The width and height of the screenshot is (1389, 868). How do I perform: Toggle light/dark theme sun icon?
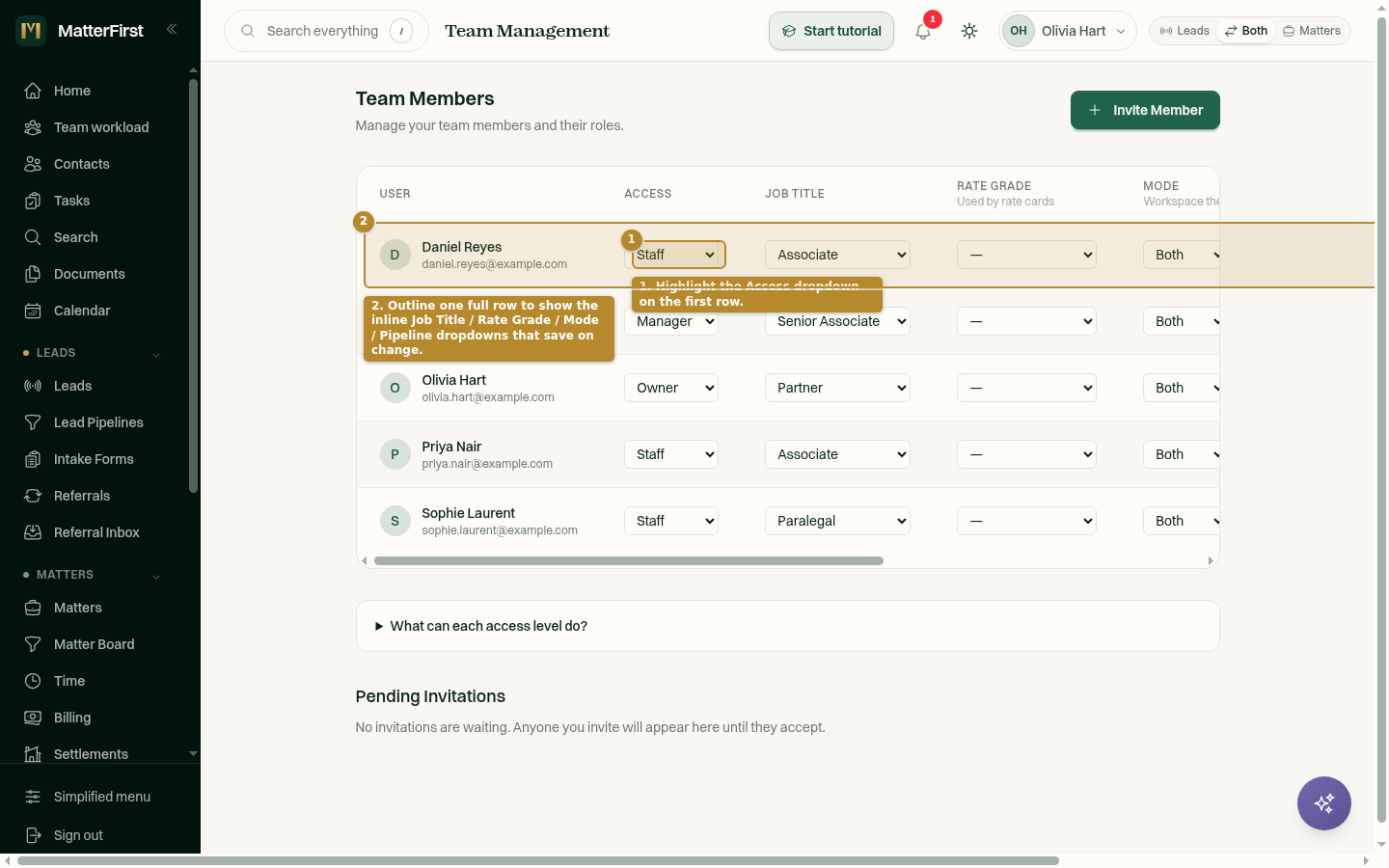tap(969, 31)
